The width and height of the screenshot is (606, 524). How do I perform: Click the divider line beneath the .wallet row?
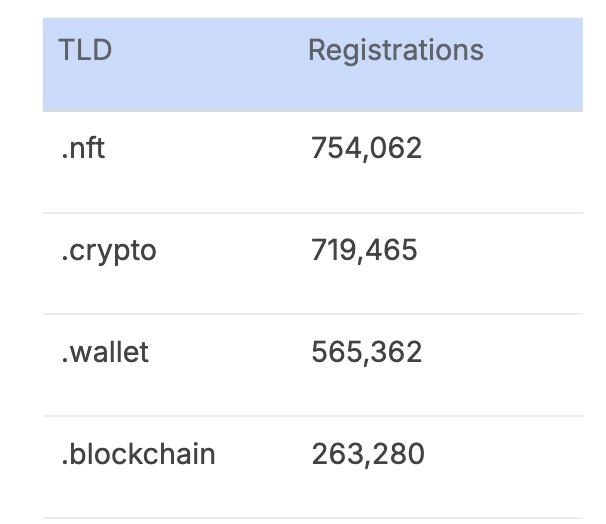(x=313, y=416)
